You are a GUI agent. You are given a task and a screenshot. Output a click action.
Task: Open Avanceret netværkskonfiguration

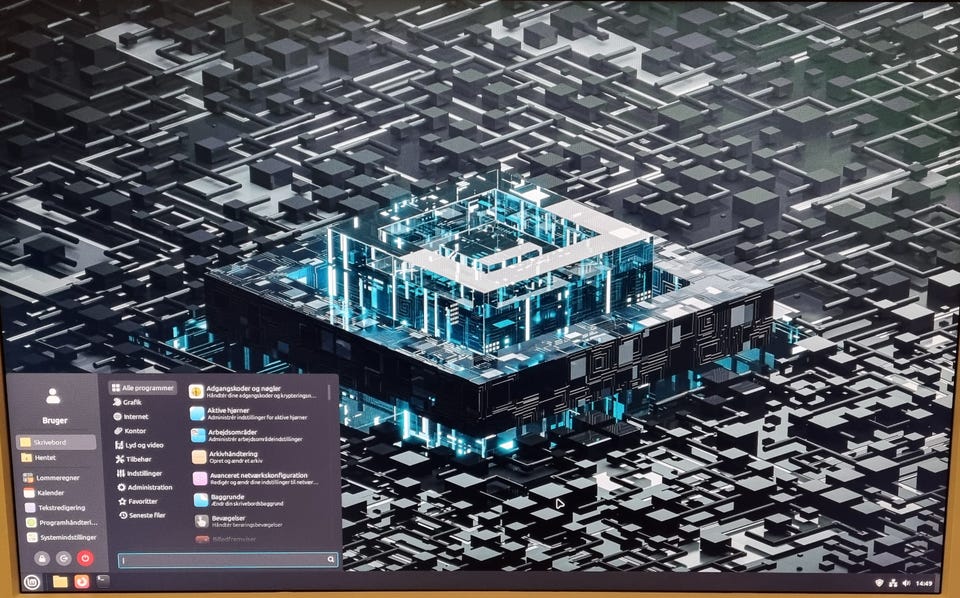point(258,478)
